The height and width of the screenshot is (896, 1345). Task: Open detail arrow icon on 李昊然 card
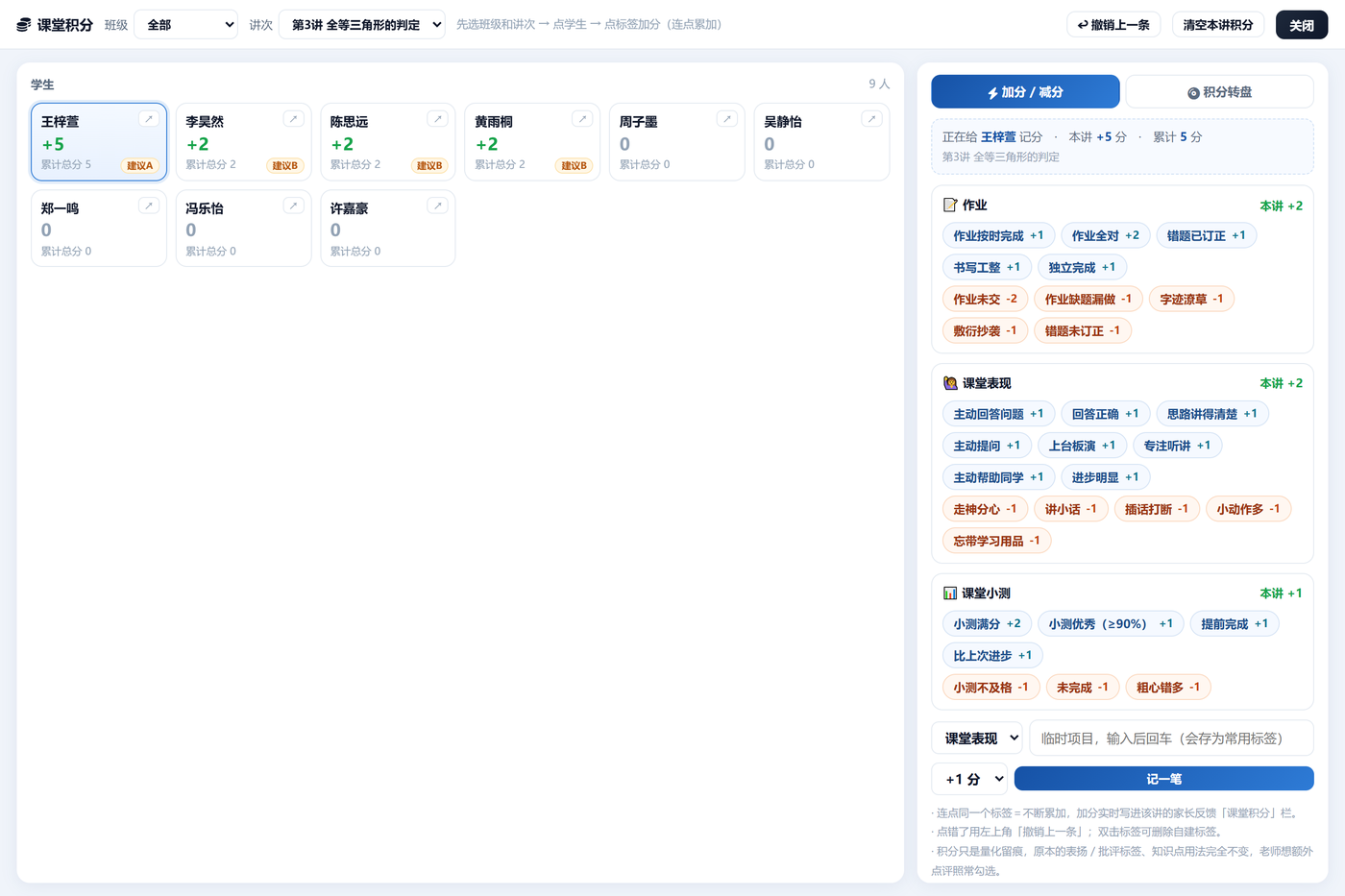[x=293, y=119]
